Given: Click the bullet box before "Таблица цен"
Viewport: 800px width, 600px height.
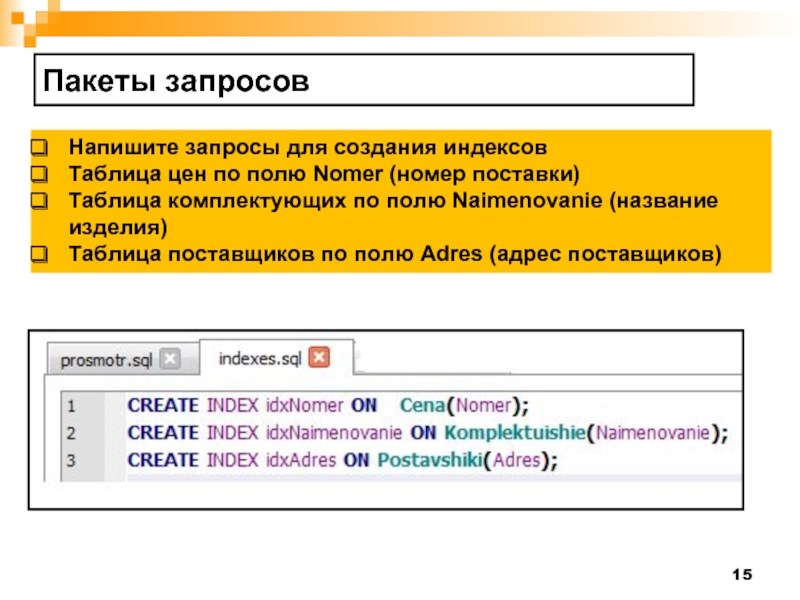Looking at the screenshot, I should click(x=38, y=175).
